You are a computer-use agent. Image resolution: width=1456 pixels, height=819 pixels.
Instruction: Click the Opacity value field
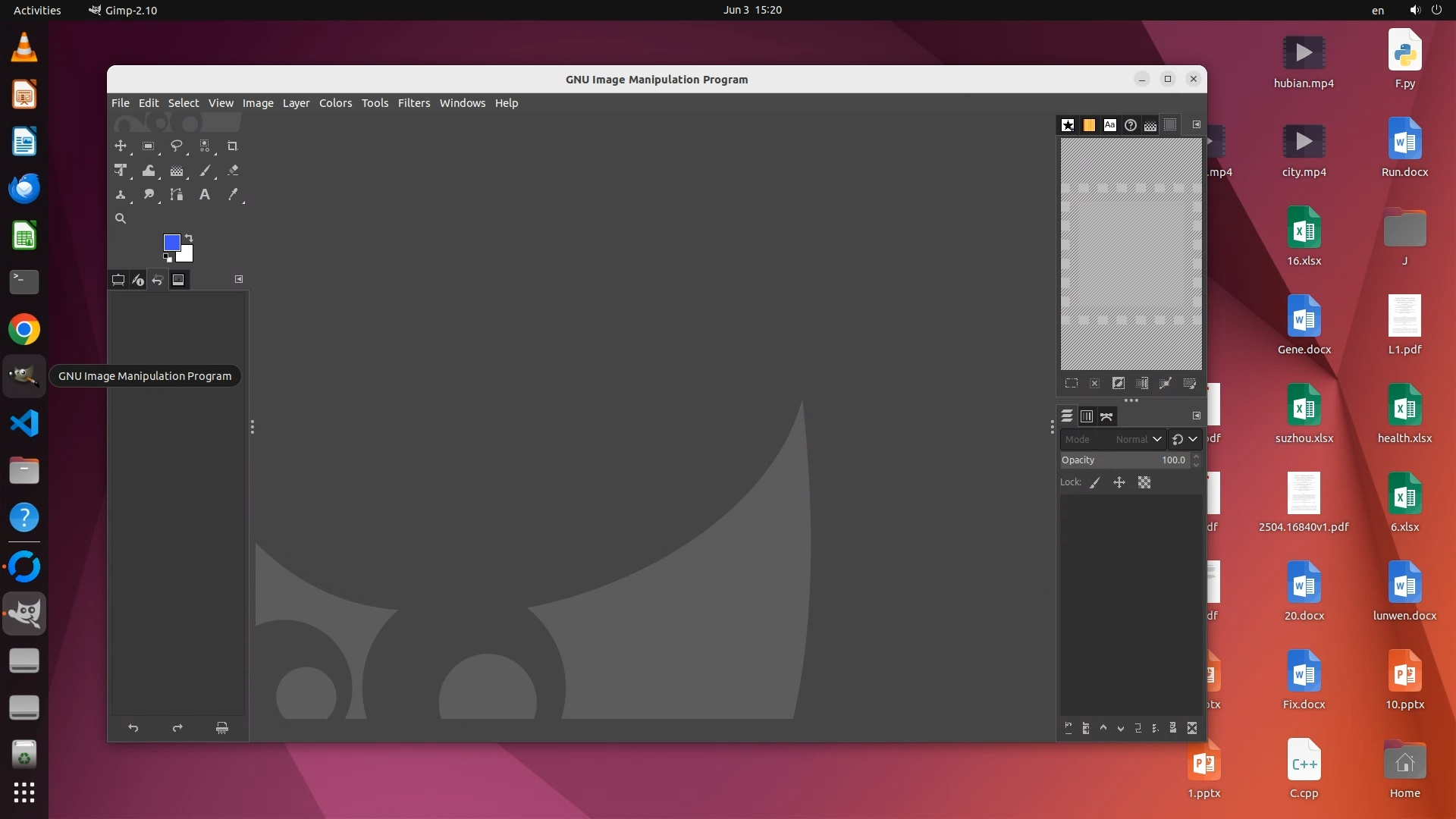pos(1125,460)
